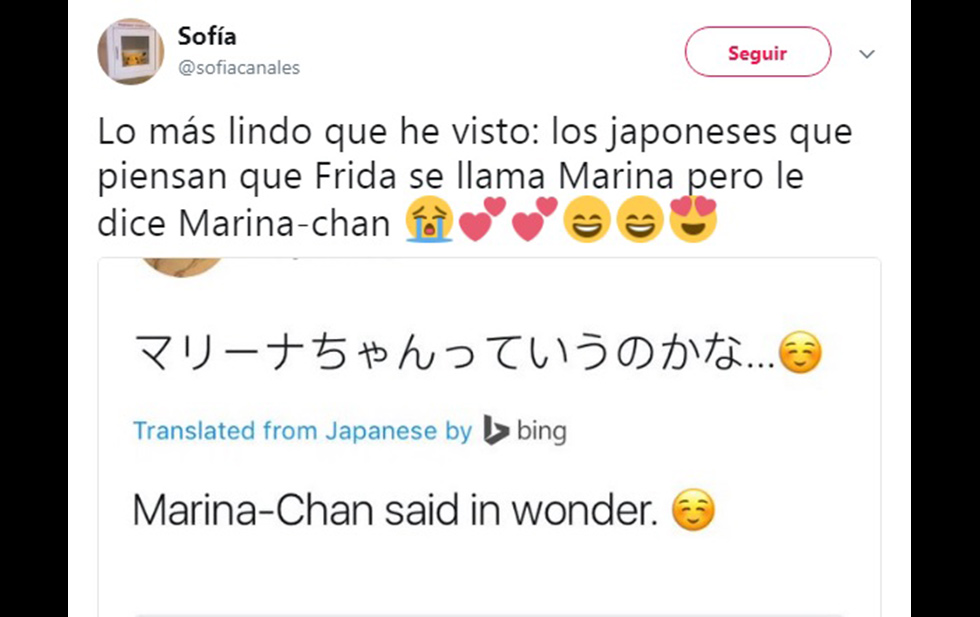
Task: Click the second pink hearts emoji
Action: [534, 220]
